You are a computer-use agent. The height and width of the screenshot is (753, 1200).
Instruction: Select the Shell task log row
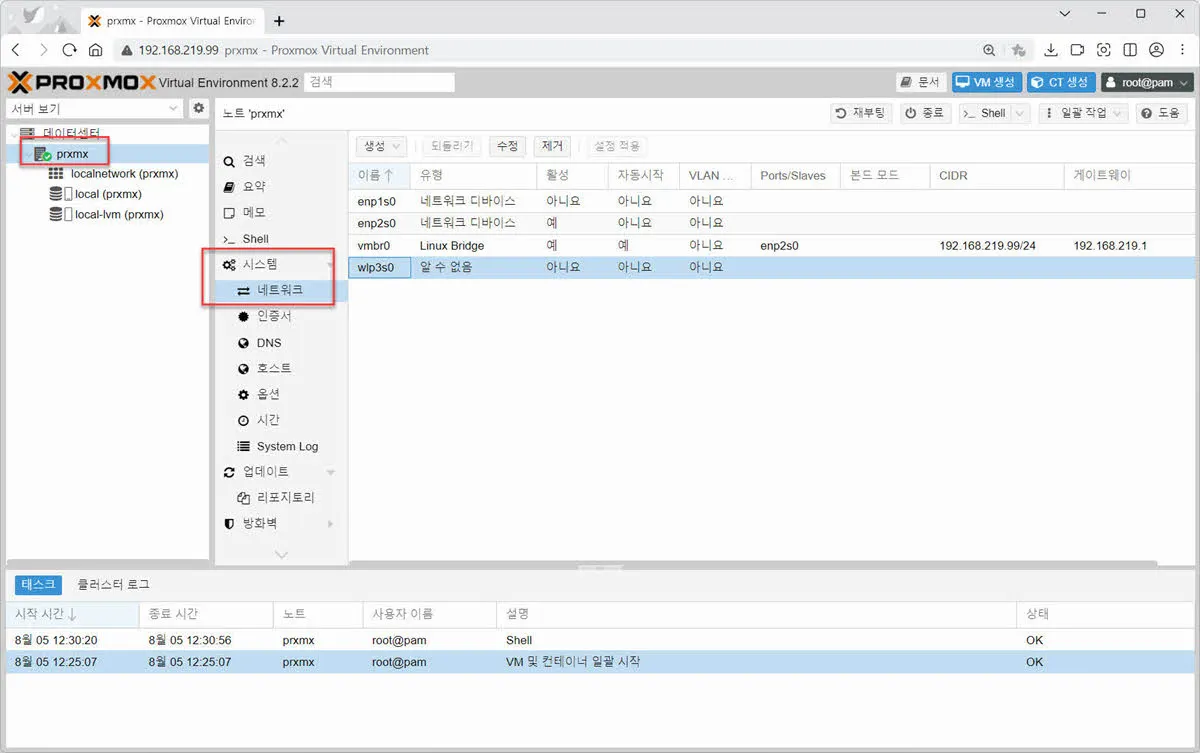coord(600,640)
